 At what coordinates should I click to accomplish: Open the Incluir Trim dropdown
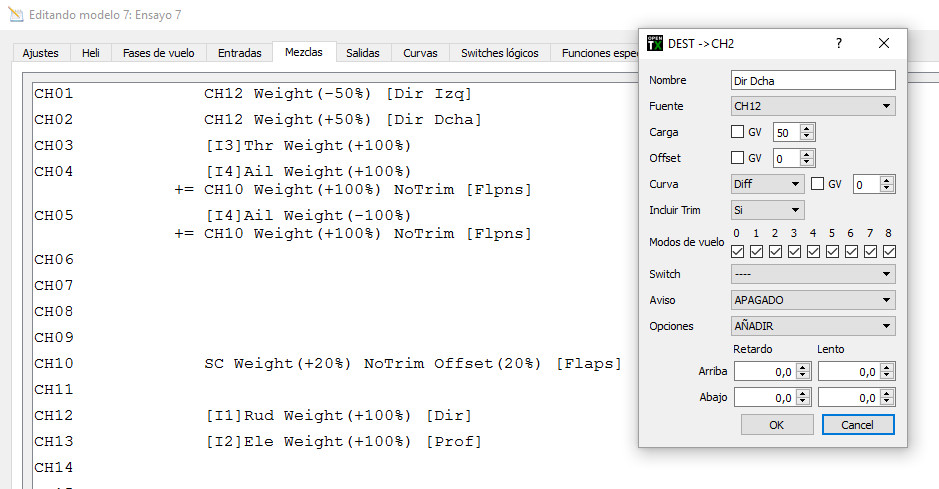coord(767,210)
